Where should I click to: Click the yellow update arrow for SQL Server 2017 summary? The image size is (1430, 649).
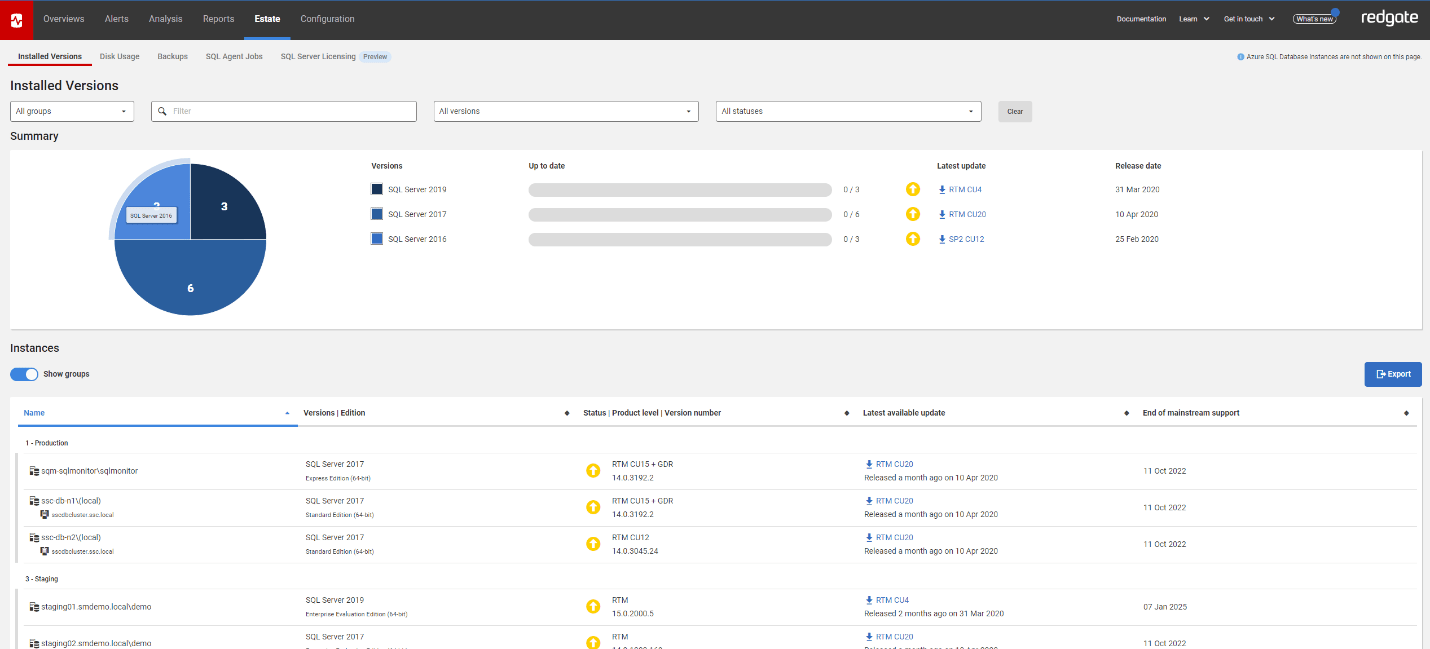tap(912, 214)
